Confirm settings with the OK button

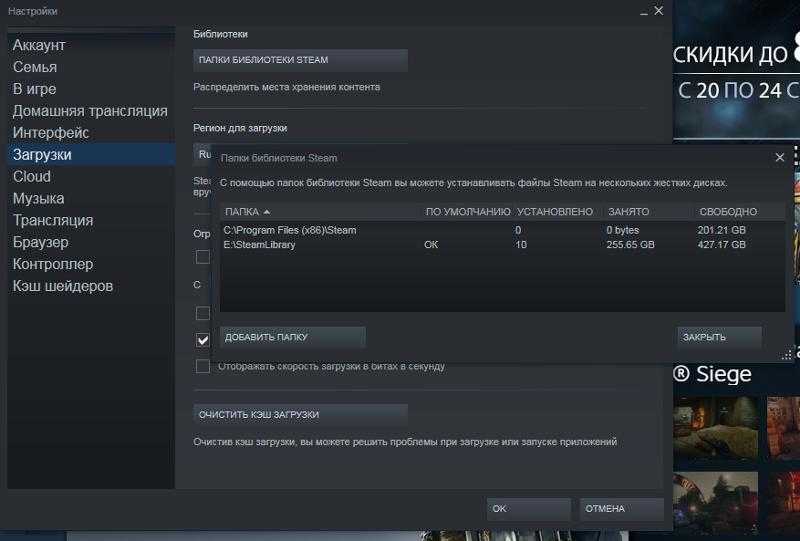[529, 509]
